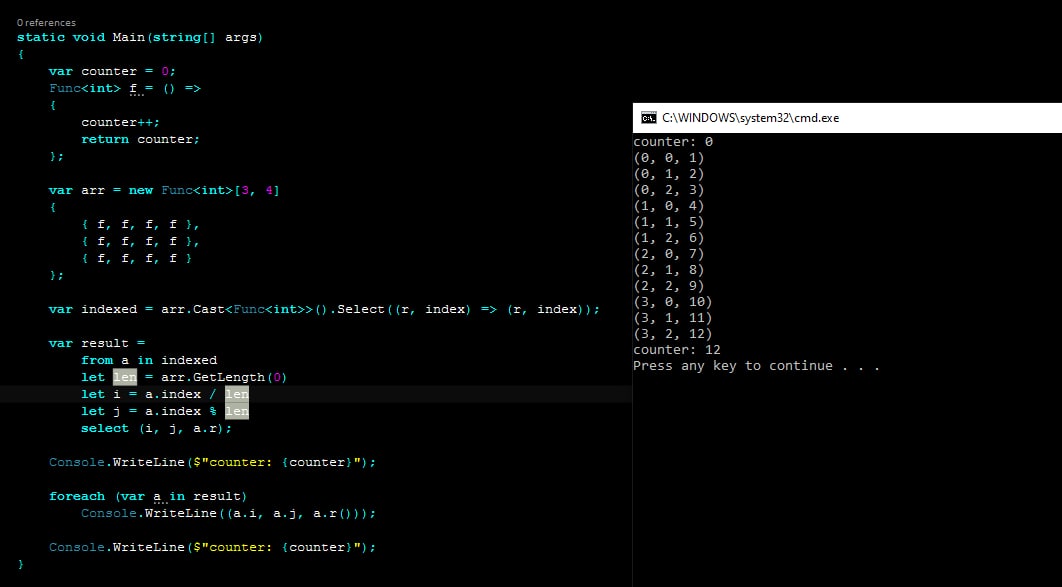This screenshot has width=1062, height=587.
Task: Click the cmd.exe window icon
Action: [648, 118]
